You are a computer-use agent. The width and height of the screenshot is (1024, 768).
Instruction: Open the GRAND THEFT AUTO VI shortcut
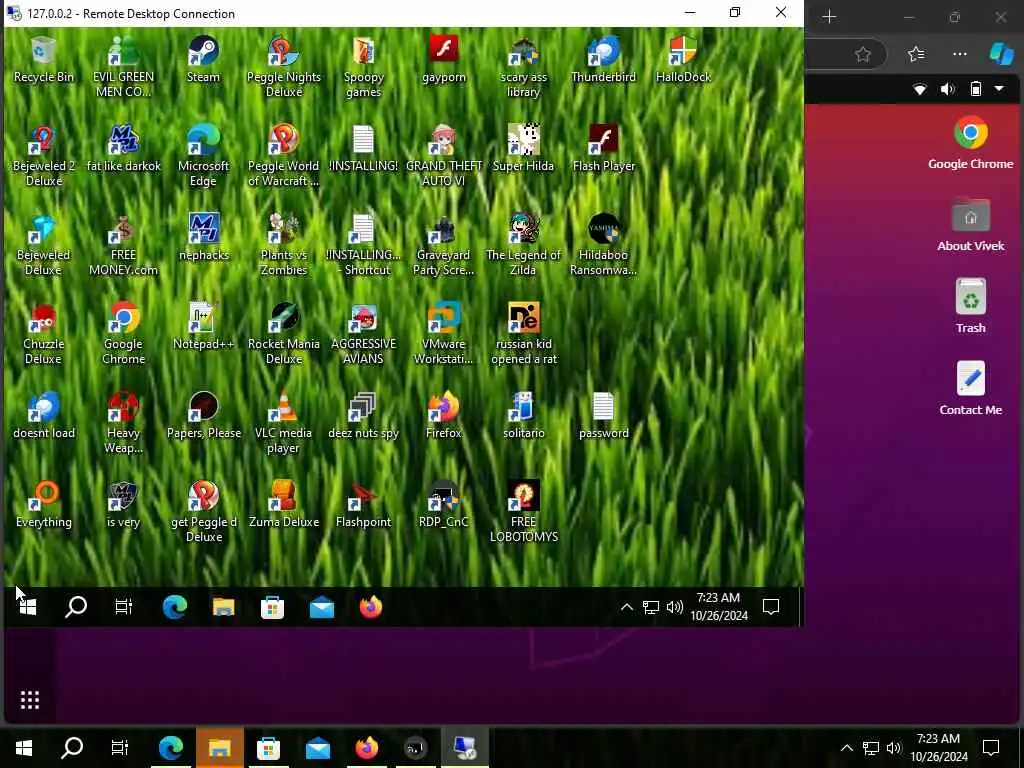tap(443, 156)
